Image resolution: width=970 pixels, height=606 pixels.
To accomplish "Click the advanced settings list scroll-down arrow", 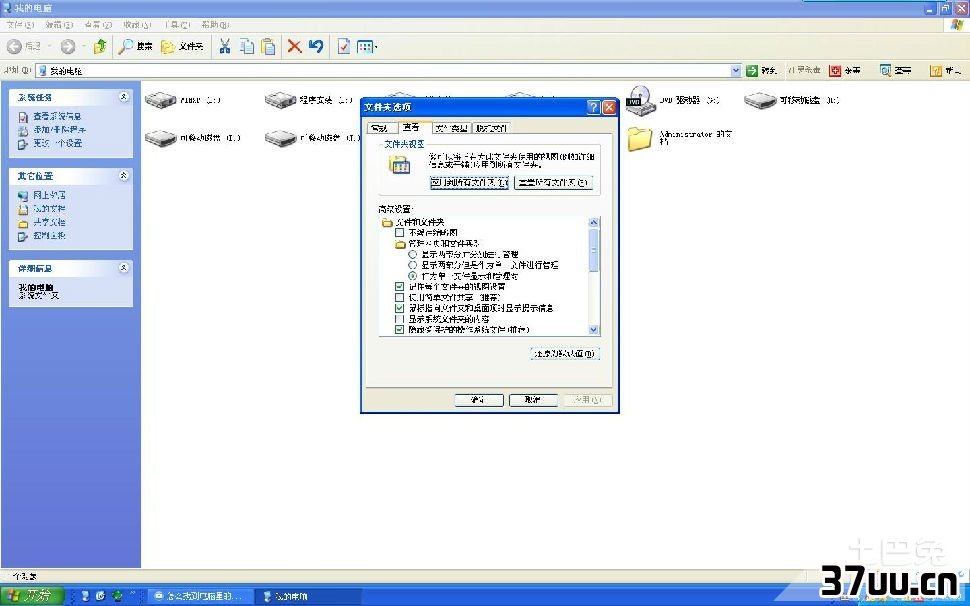I will click(x=593, y=330).
